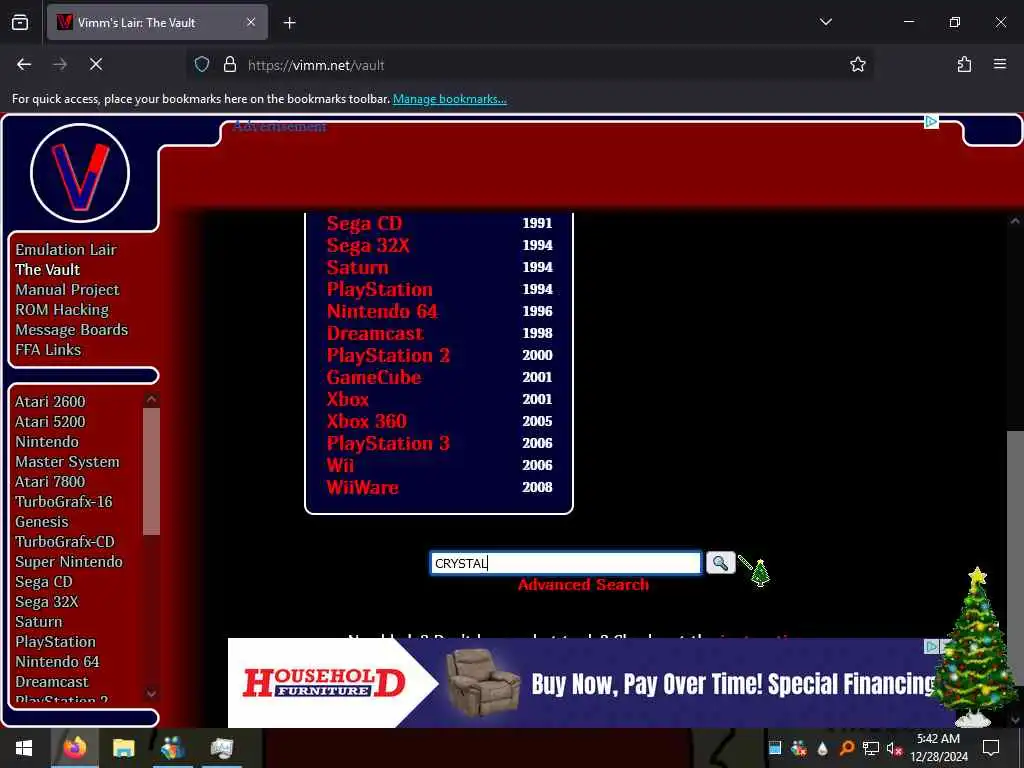Open Saturn in the console table

(357, 268)
